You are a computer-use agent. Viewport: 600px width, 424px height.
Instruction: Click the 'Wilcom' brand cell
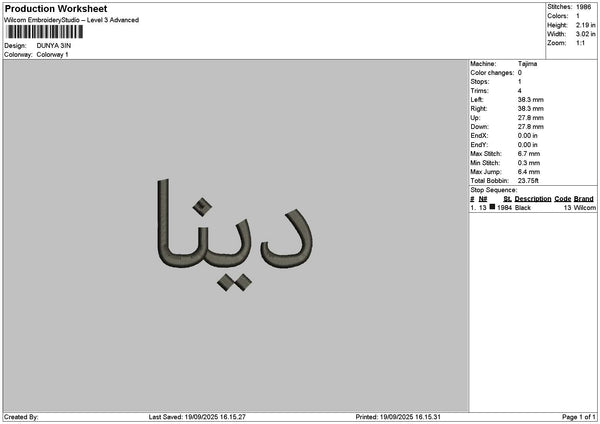(x=584, y=207)
